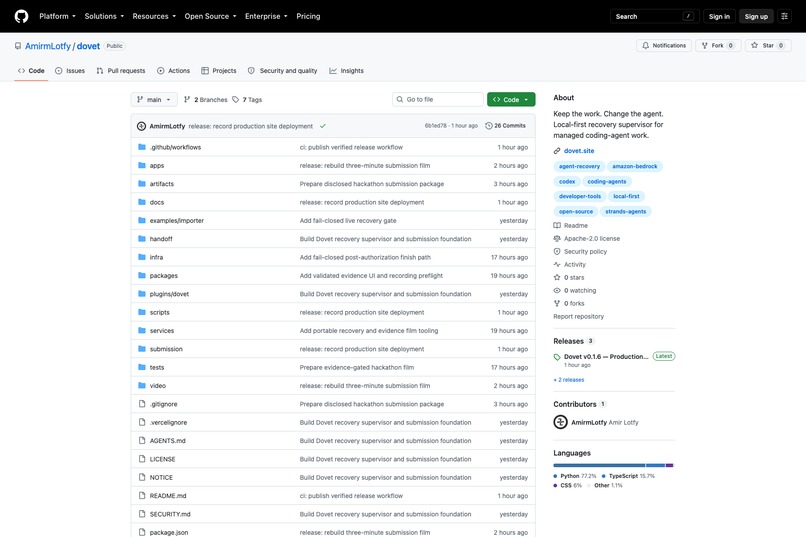Switch to the Pull requests tab
Viewport: 806px width, 537px height.
pyautogui.click(x=121, y=71)
